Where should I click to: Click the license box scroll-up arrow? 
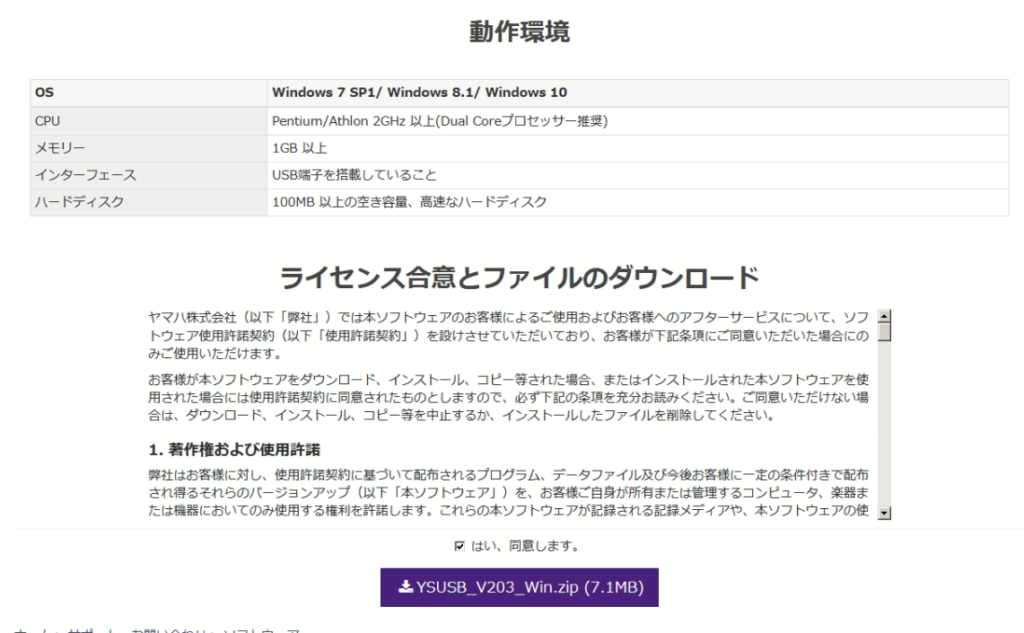(x=884, y=316)
